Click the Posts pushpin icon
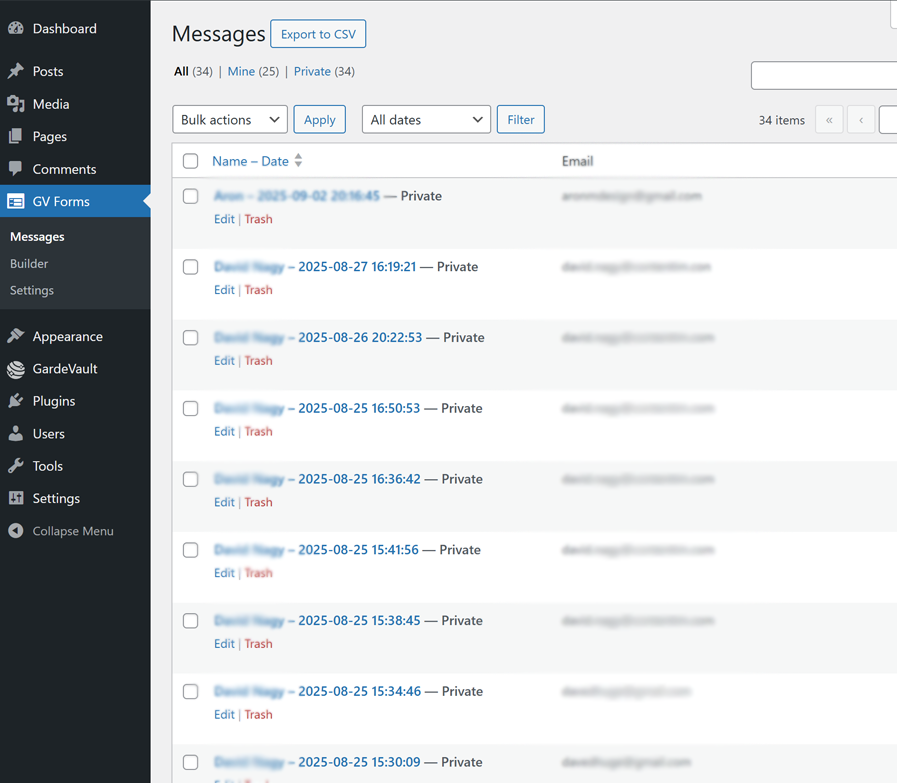 point(16,71)
